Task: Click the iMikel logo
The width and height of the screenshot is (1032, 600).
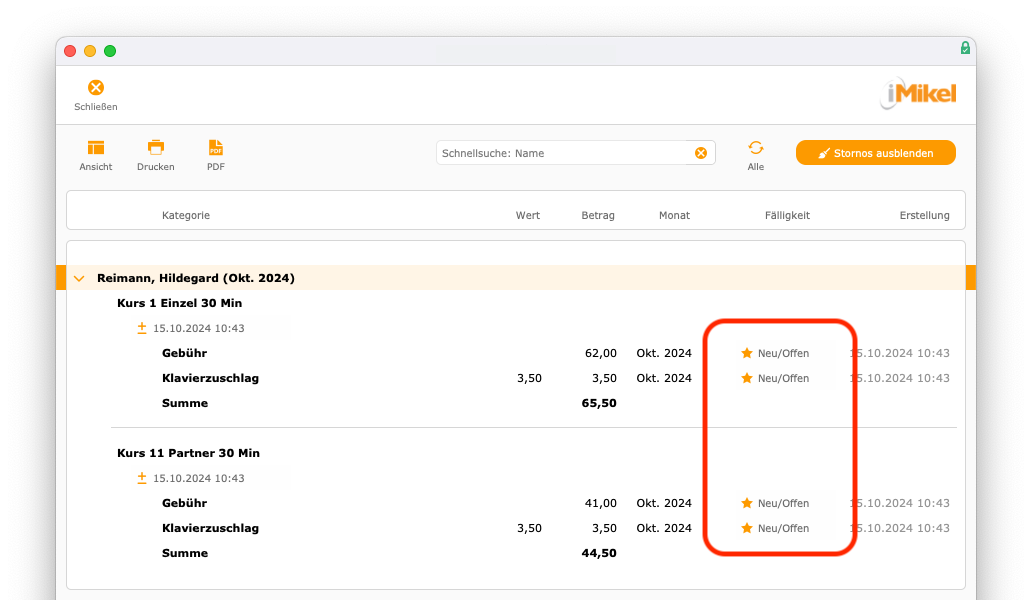Action: tap(918, 93)
